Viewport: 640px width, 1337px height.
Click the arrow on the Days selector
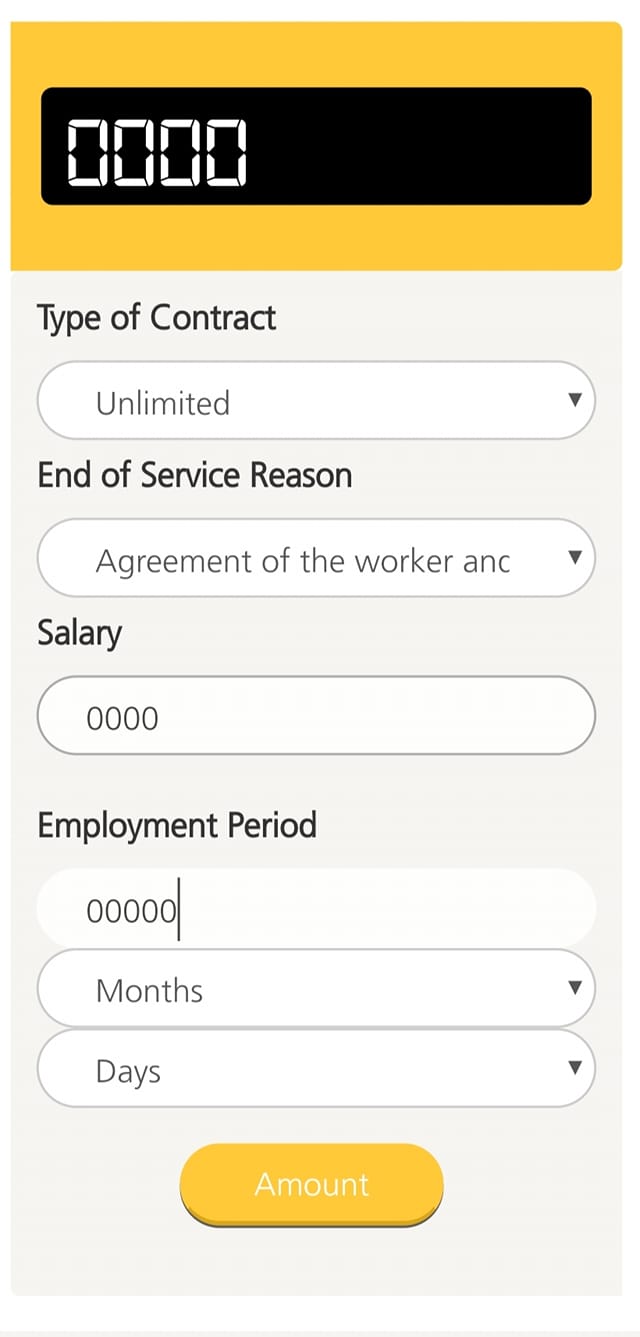[x=574, y=1067]
